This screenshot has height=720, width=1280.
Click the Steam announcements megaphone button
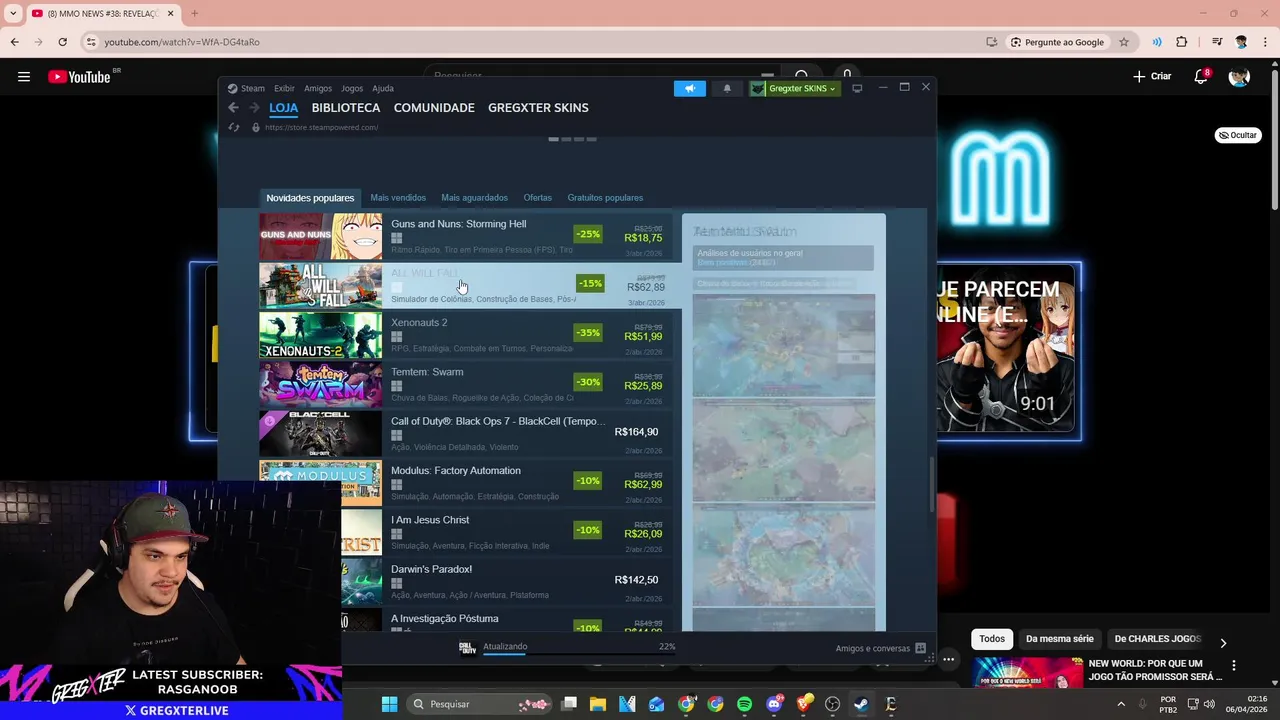coord(689,88)
